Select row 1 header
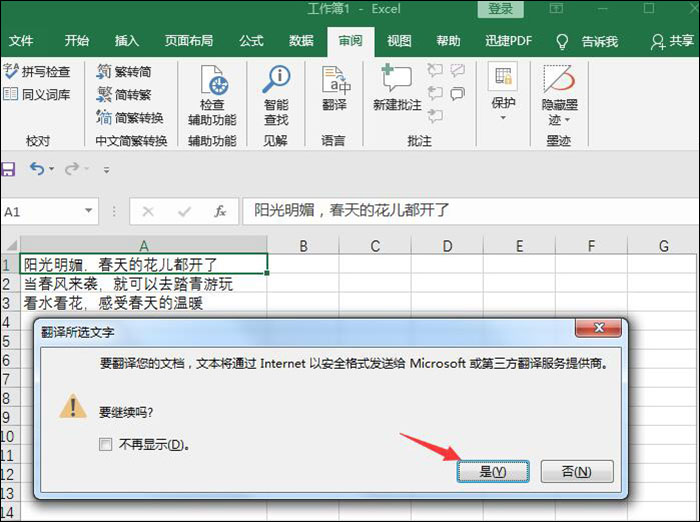 coord(10,264)
